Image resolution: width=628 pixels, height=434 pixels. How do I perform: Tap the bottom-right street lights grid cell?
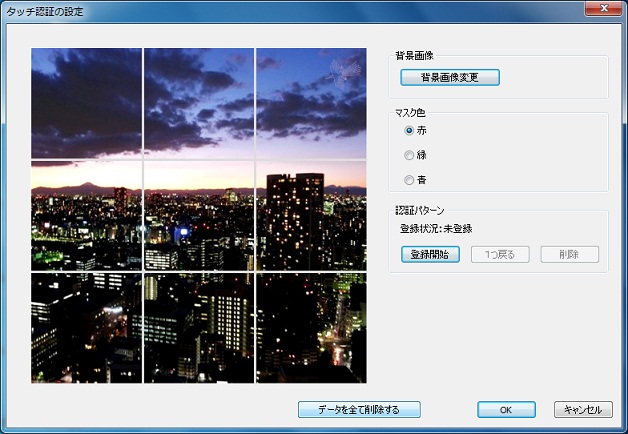pyautogui.click(x=311, y=328)
